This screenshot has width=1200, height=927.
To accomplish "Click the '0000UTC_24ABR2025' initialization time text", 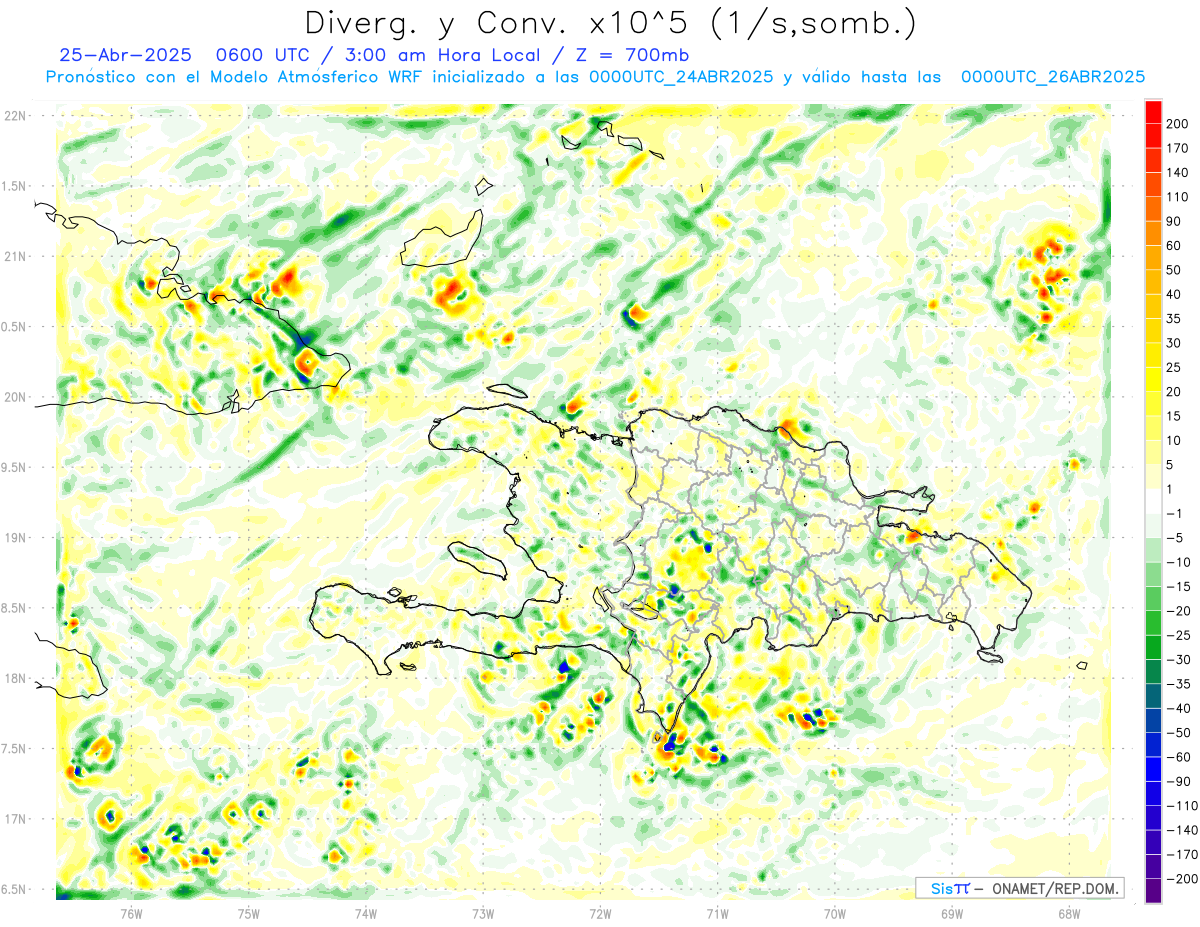I will pos(680,77).
